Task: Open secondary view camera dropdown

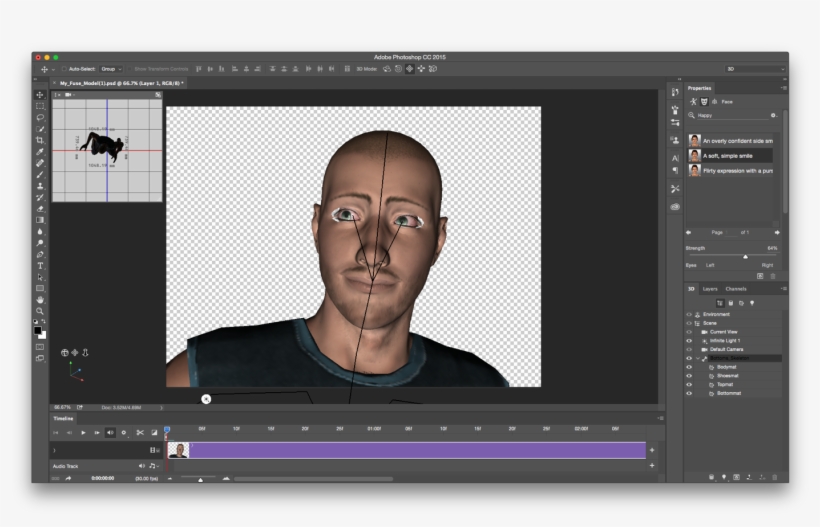Action: pyautogui.click(x=69, y=95)
